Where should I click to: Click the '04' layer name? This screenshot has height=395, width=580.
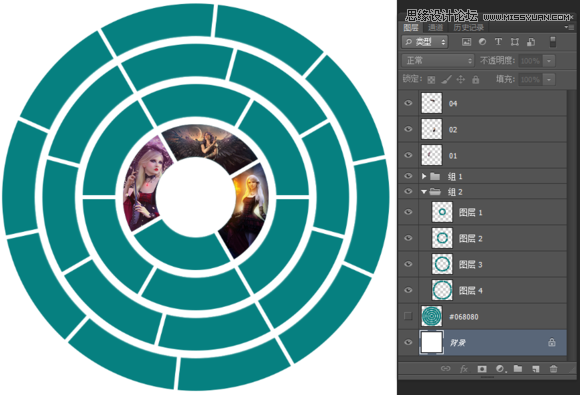coord(453,104)
